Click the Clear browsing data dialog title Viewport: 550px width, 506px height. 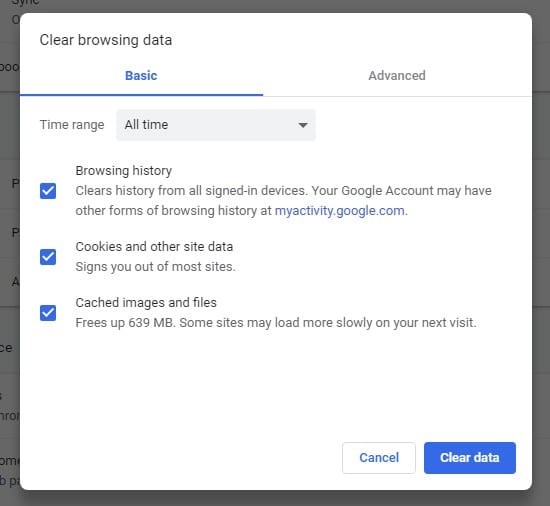106,40
